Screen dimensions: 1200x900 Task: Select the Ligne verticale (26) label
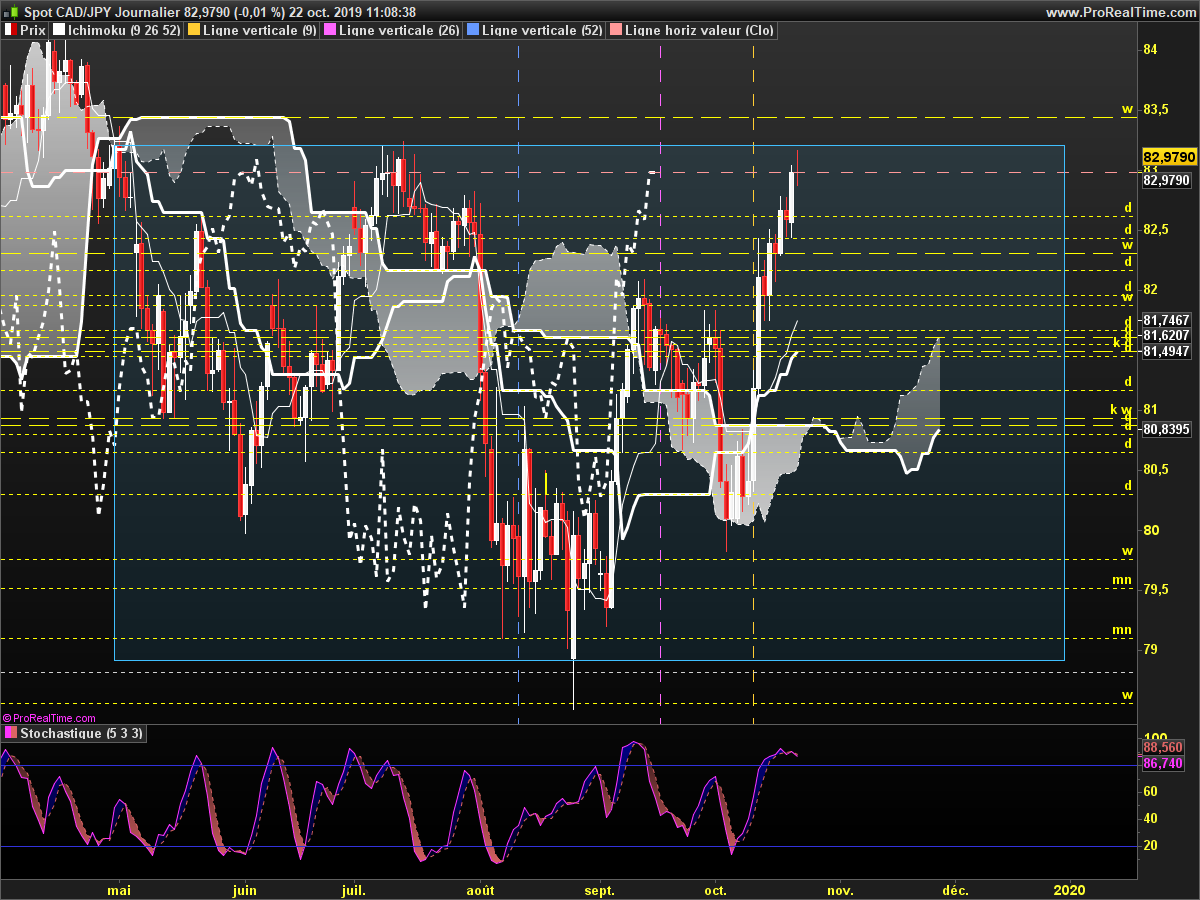[x=399, y=30]
